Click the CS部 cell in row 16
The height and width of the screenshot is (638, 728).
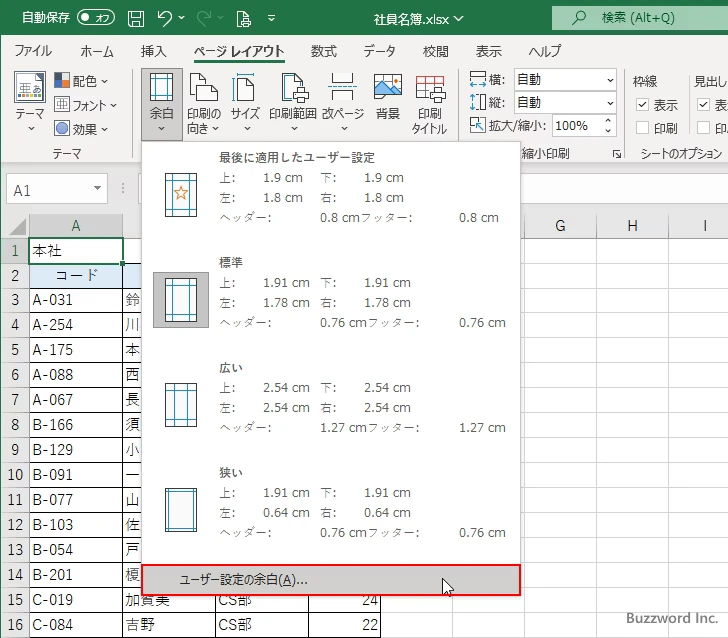262,625
